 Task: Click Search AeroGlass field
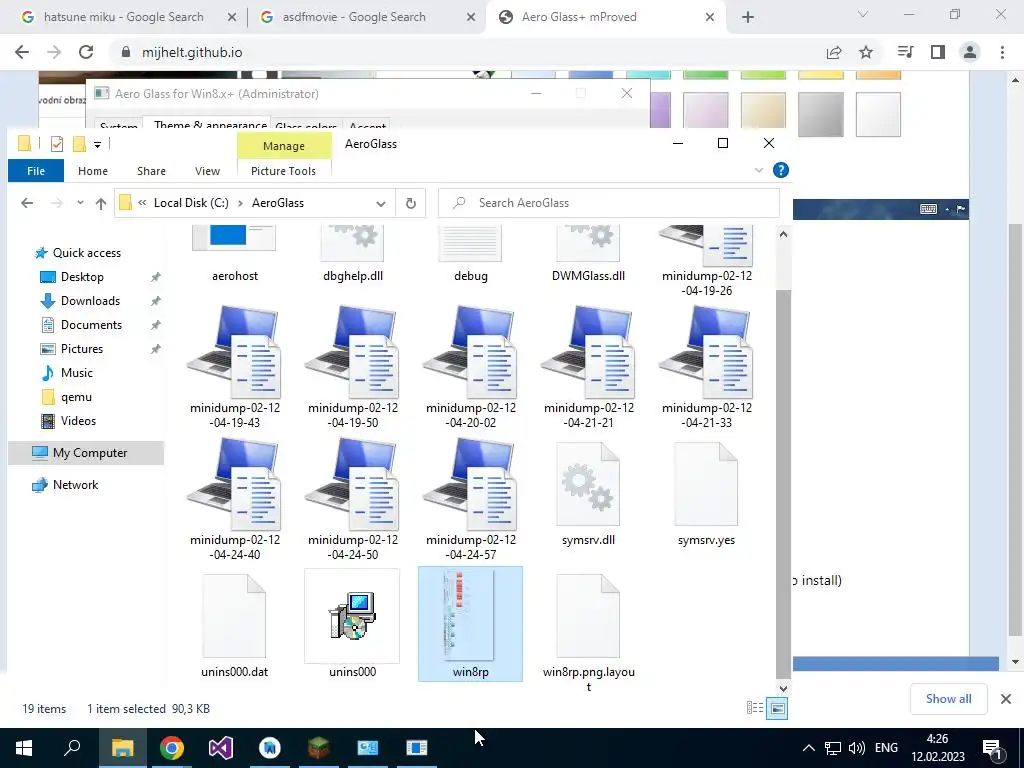click(609, 203)
